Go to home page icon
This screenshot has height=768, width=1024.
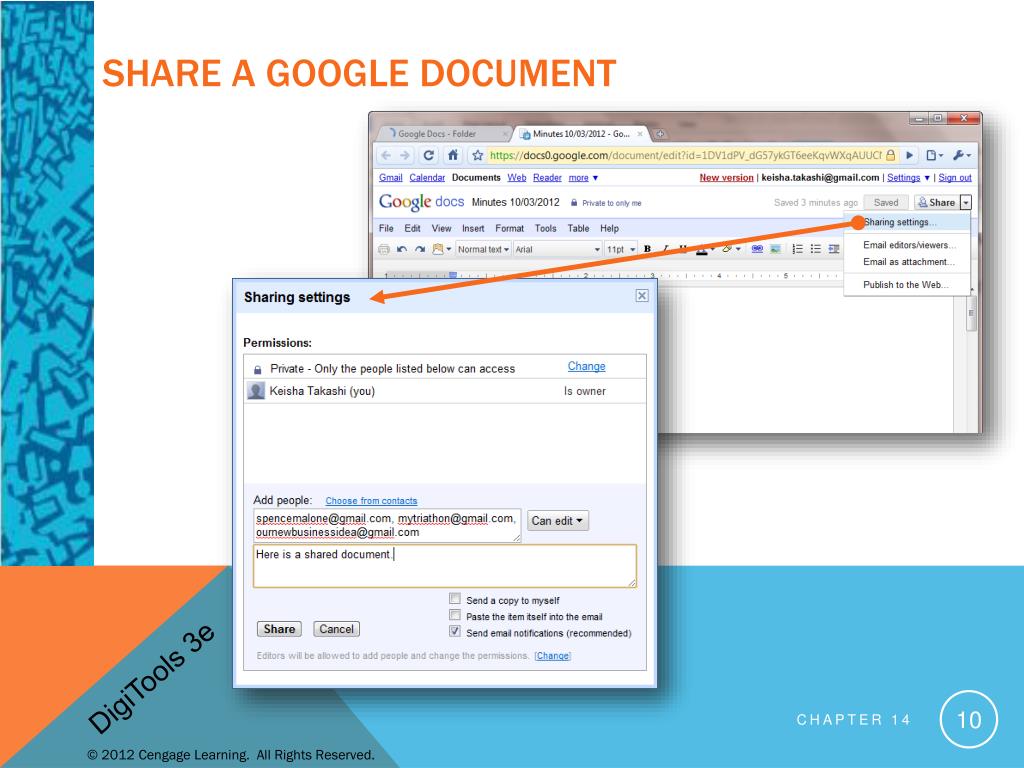click(x=453, y=155)
